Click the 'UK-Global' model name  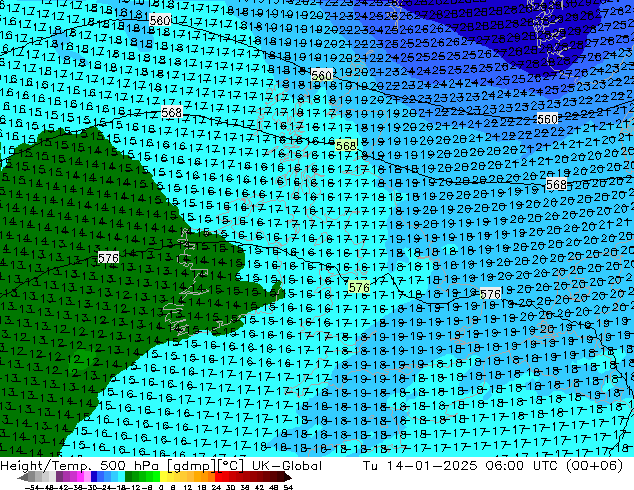287,466
